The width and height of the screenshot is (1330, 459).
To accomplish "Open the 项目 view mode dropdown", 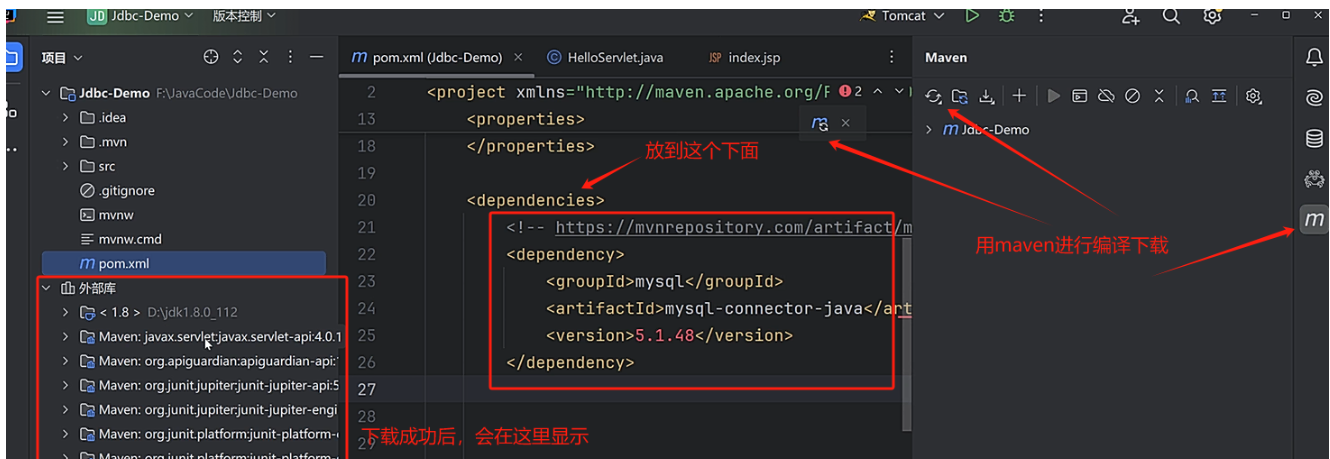I will (x=62, y=58).
